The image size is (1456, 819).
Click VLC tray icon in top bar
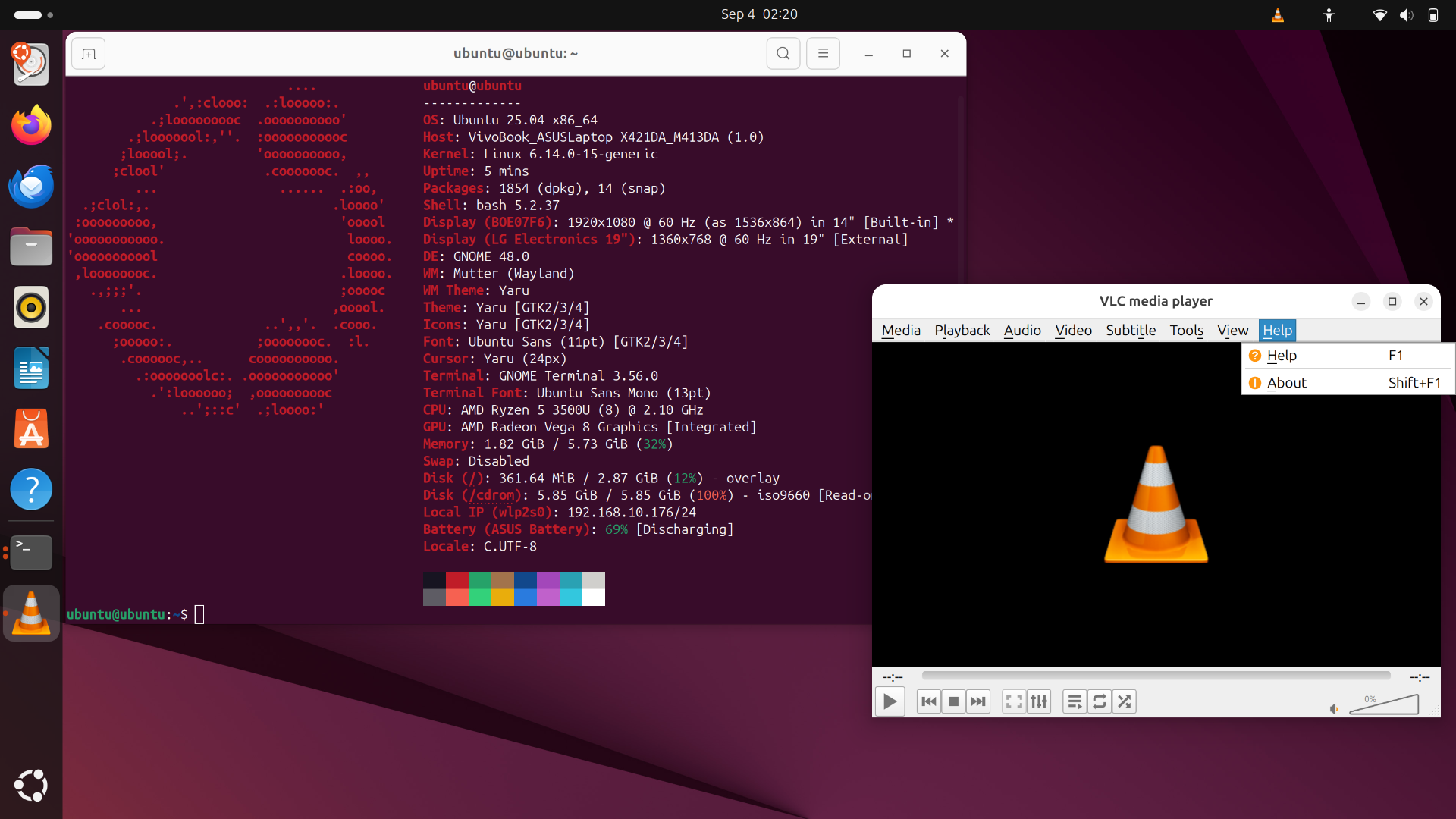1278,14
